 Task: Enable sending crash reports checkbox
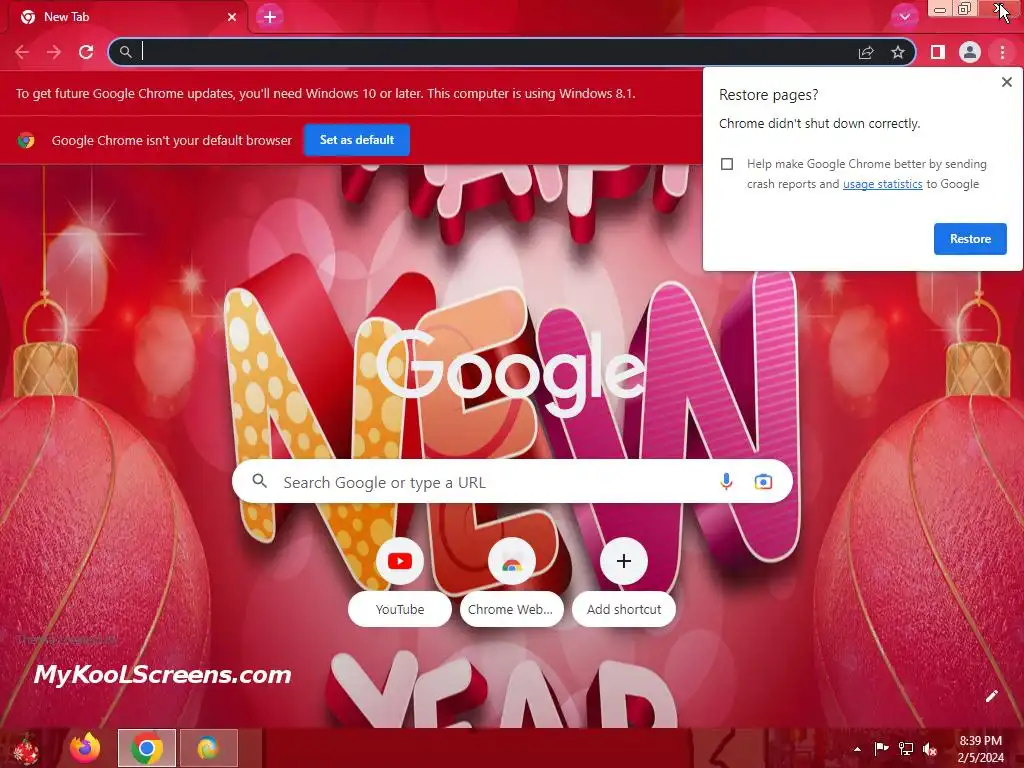(x=727, y=164)
